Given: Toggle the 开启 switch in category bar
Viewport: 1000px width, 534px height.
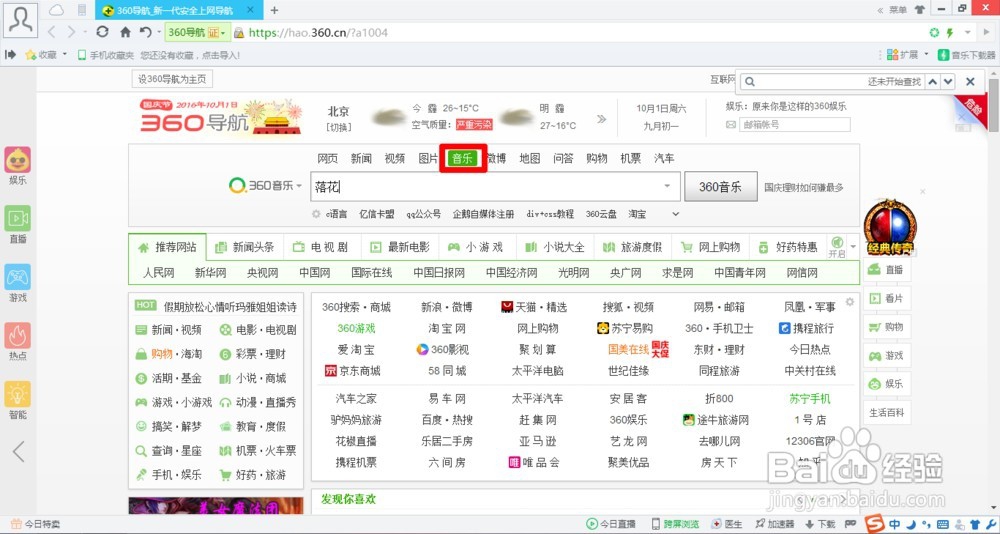Looking at the screenshot, I should coord(837,246).
